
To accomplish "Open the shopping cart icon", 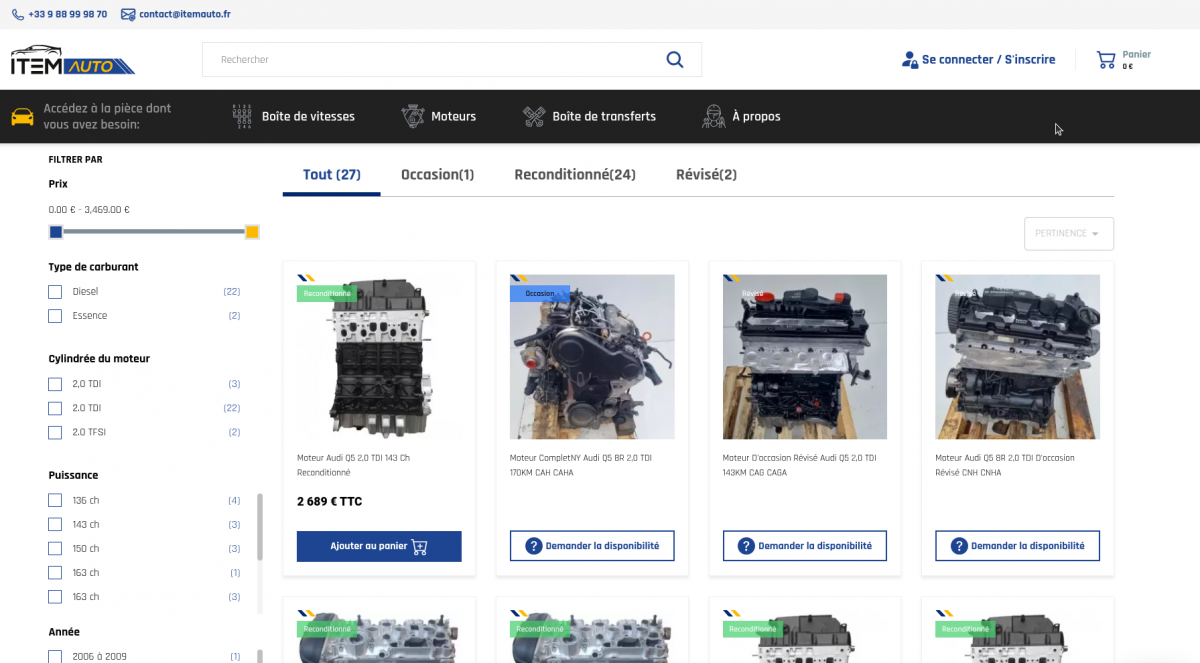I will pos(1106,60).
